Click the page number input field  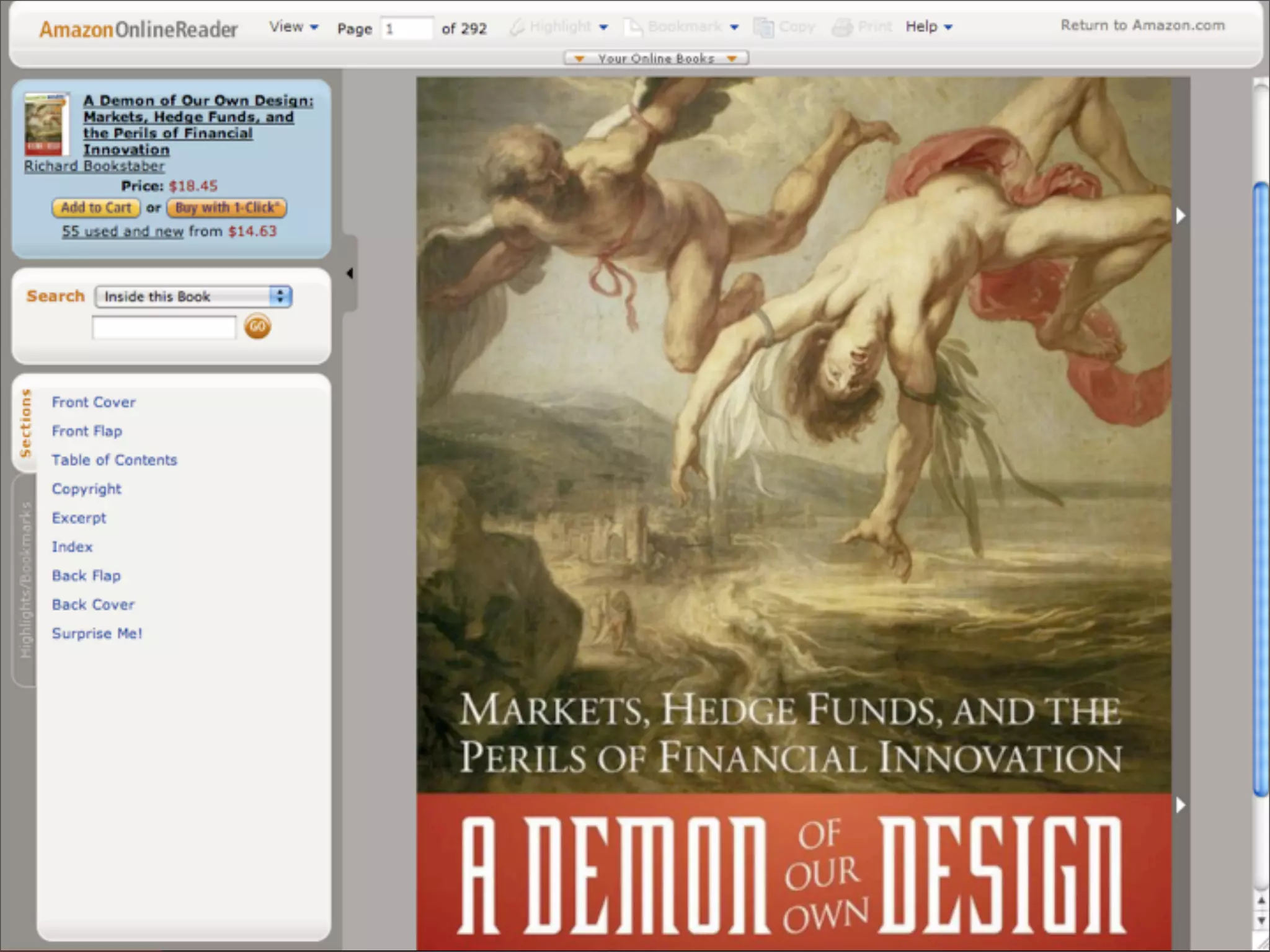tap(406, 29)
